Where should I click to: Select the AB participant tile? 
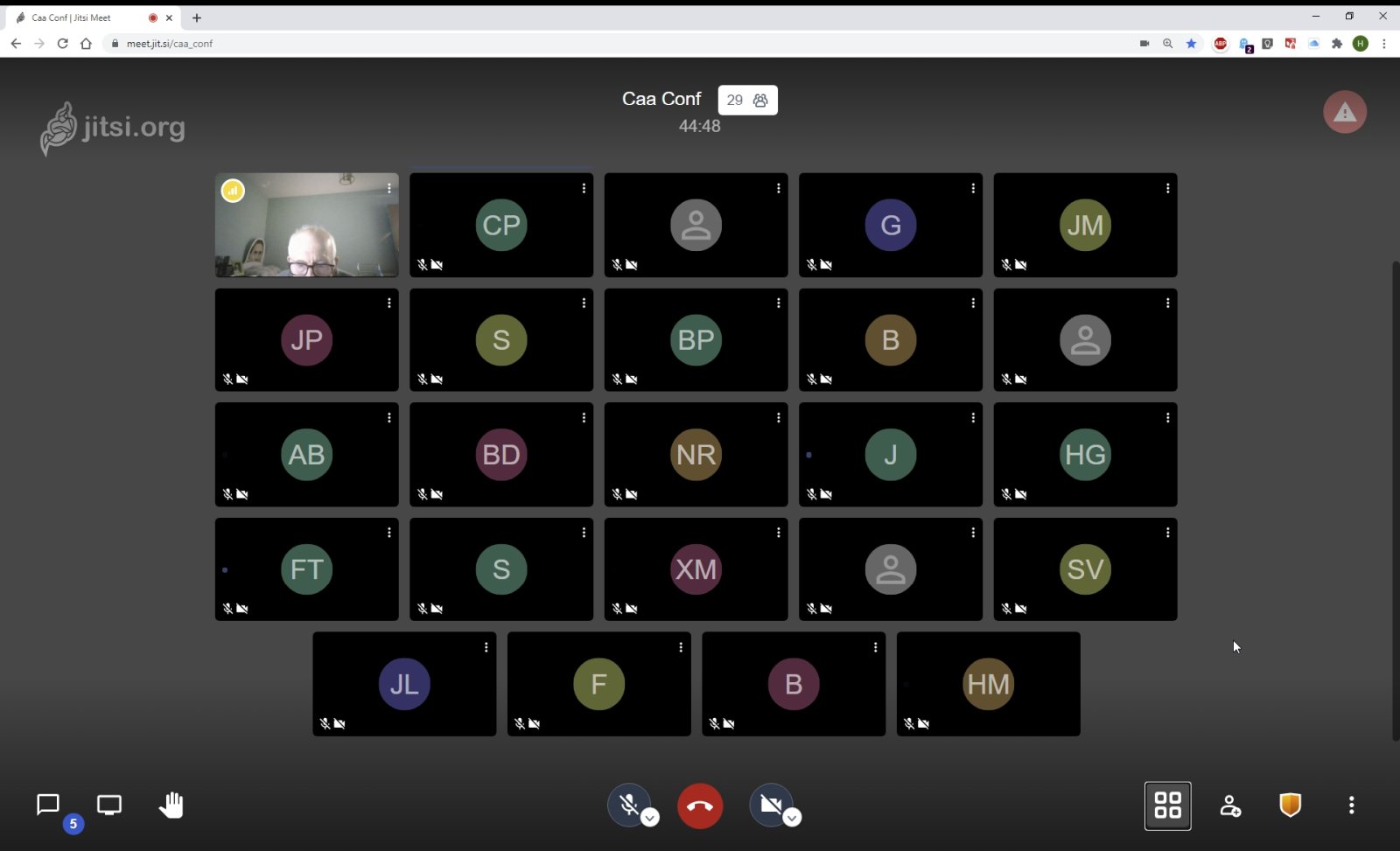pos(306,455)
